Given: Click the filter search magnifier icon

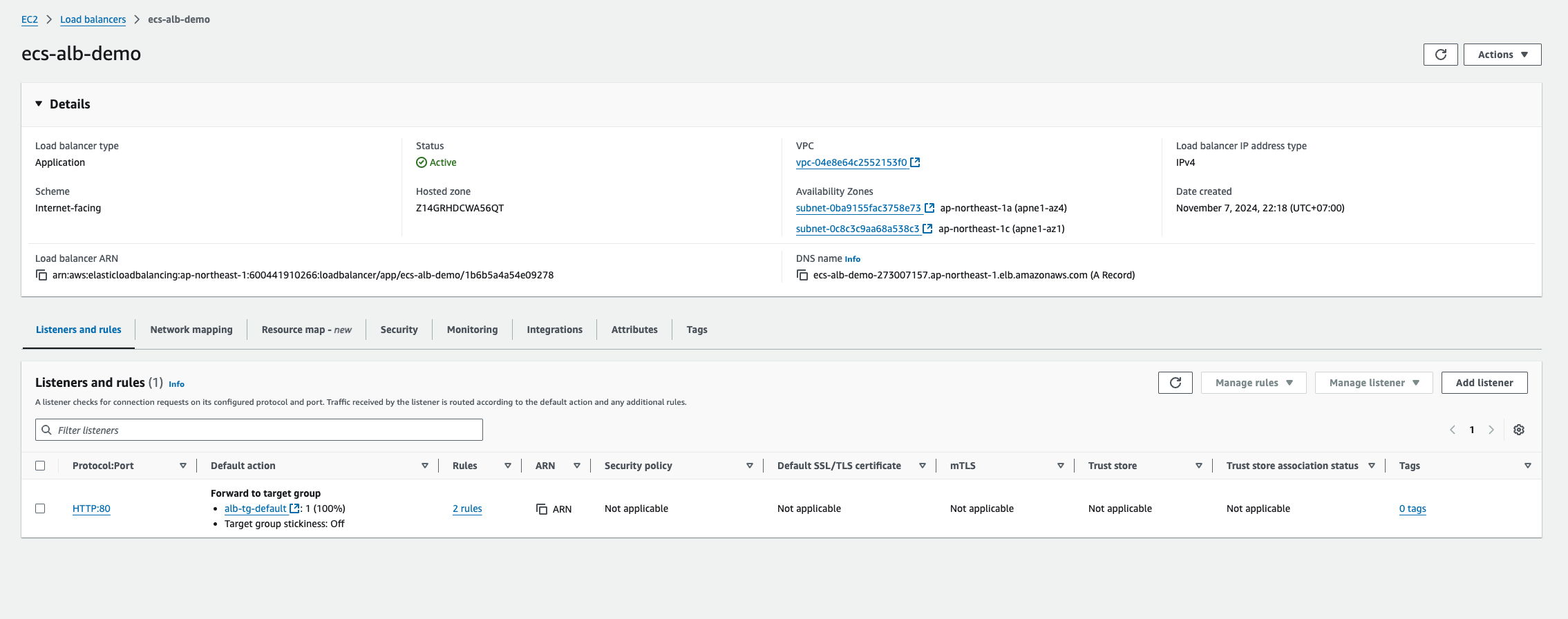Looking at the screenshot, I should [46, 430].
